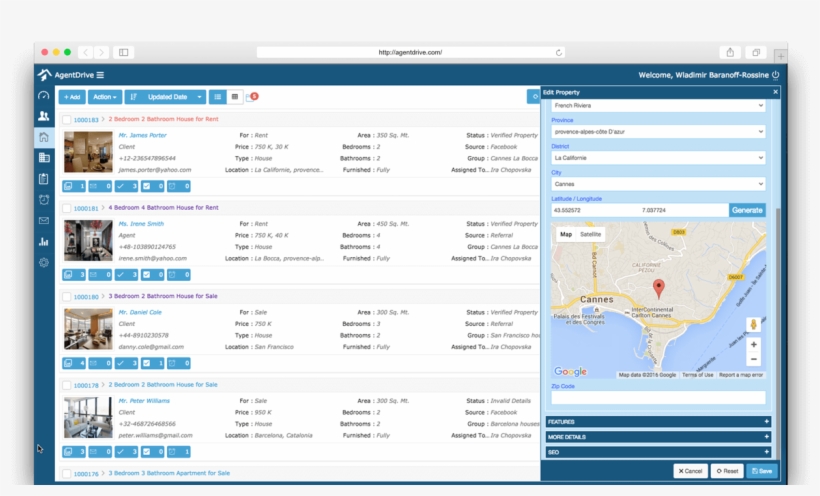This screenshot has height=496, width=820.
Task: Tick the checkbox for listing 1000180
Action: click(x=66, y=297)
